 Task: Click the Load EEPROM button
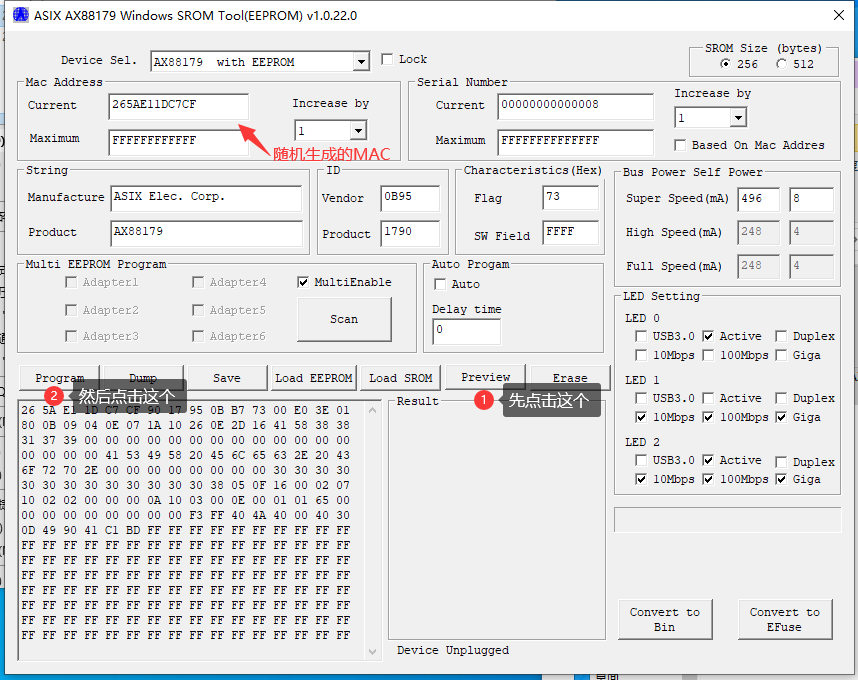coord(314,378)
